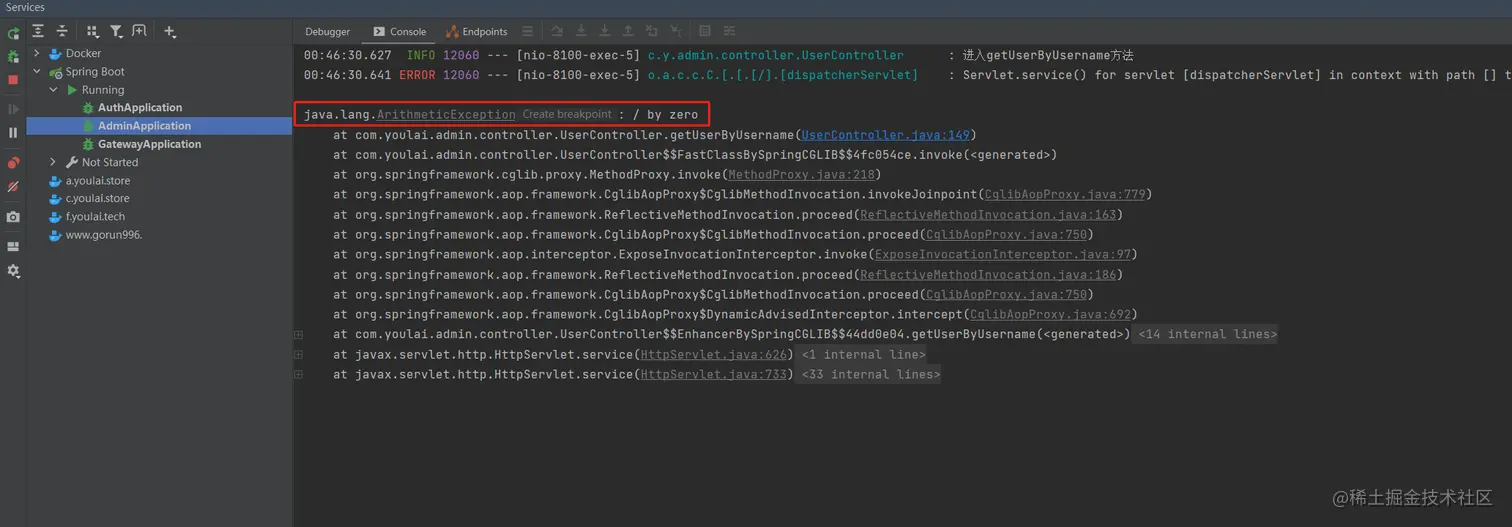Click the resume program icon
Viewport: 1512px width, 527px height.
tap(13, 109)
